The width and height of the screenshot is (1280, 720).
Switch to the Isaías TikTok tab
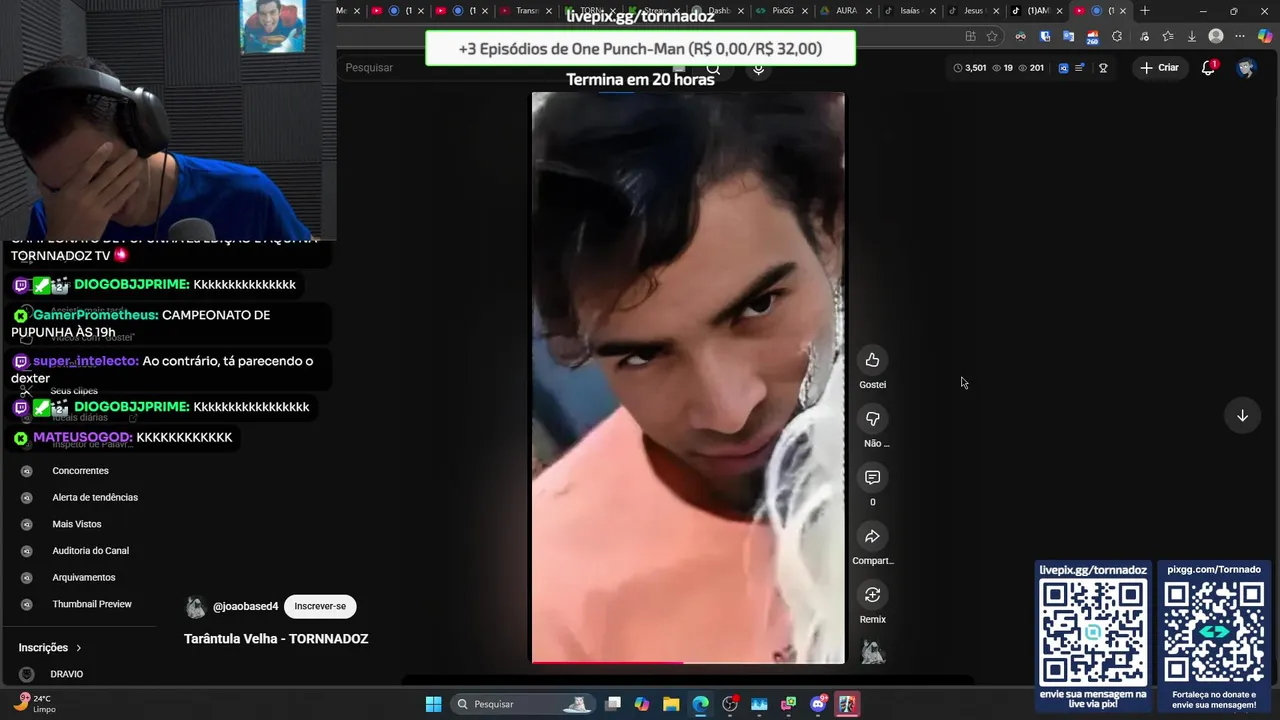pos(909,11)
